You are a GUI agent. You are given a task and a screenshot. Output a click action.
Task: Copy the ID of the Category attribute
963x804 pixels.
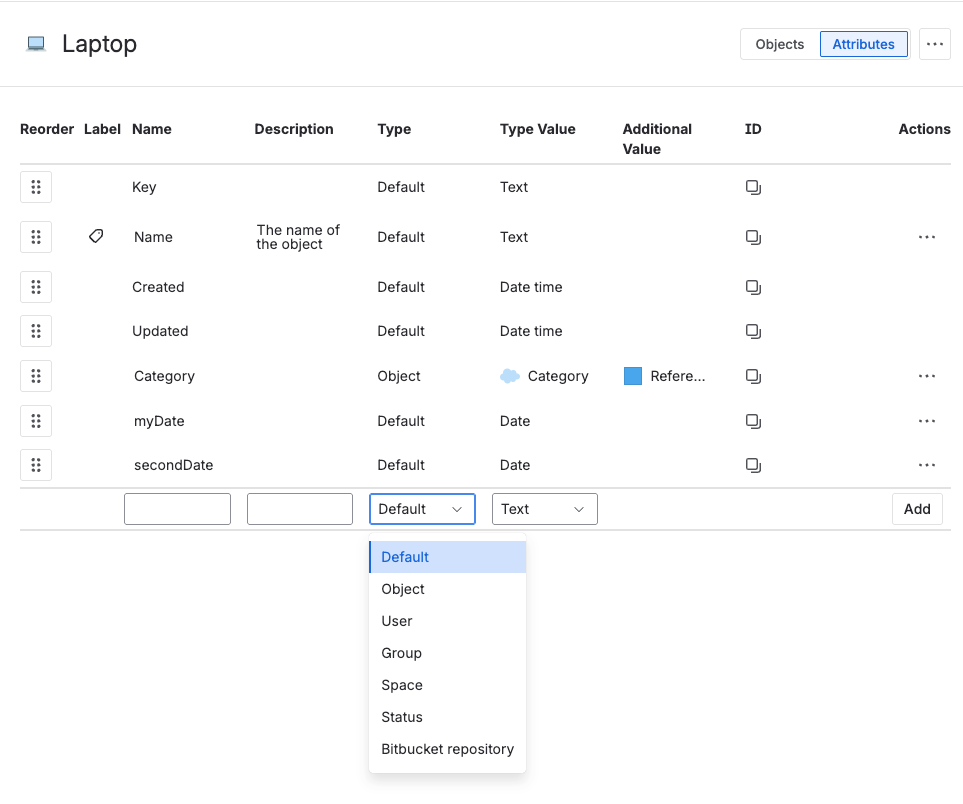(753, 376)
